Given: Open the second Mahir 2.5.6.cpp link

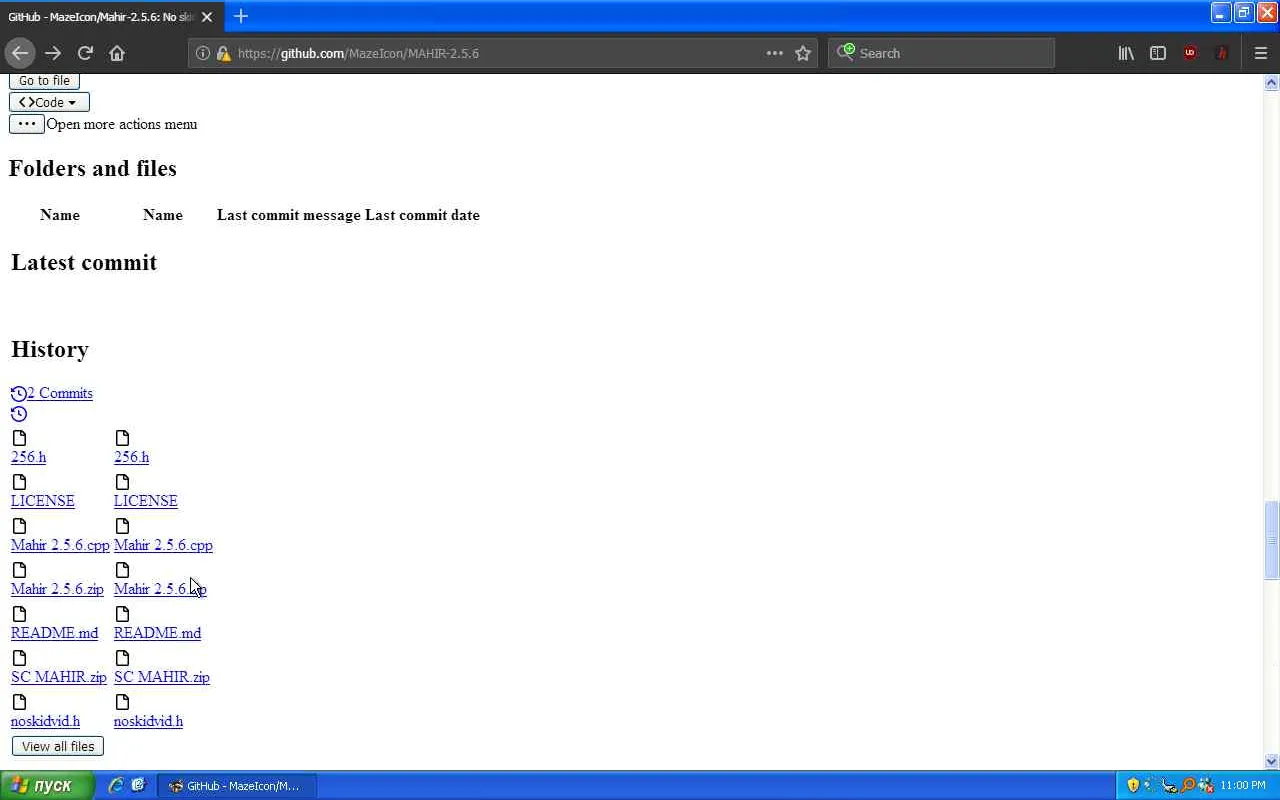Looking at the screenshot, I should pyautogui.click(x=163, y=545).
